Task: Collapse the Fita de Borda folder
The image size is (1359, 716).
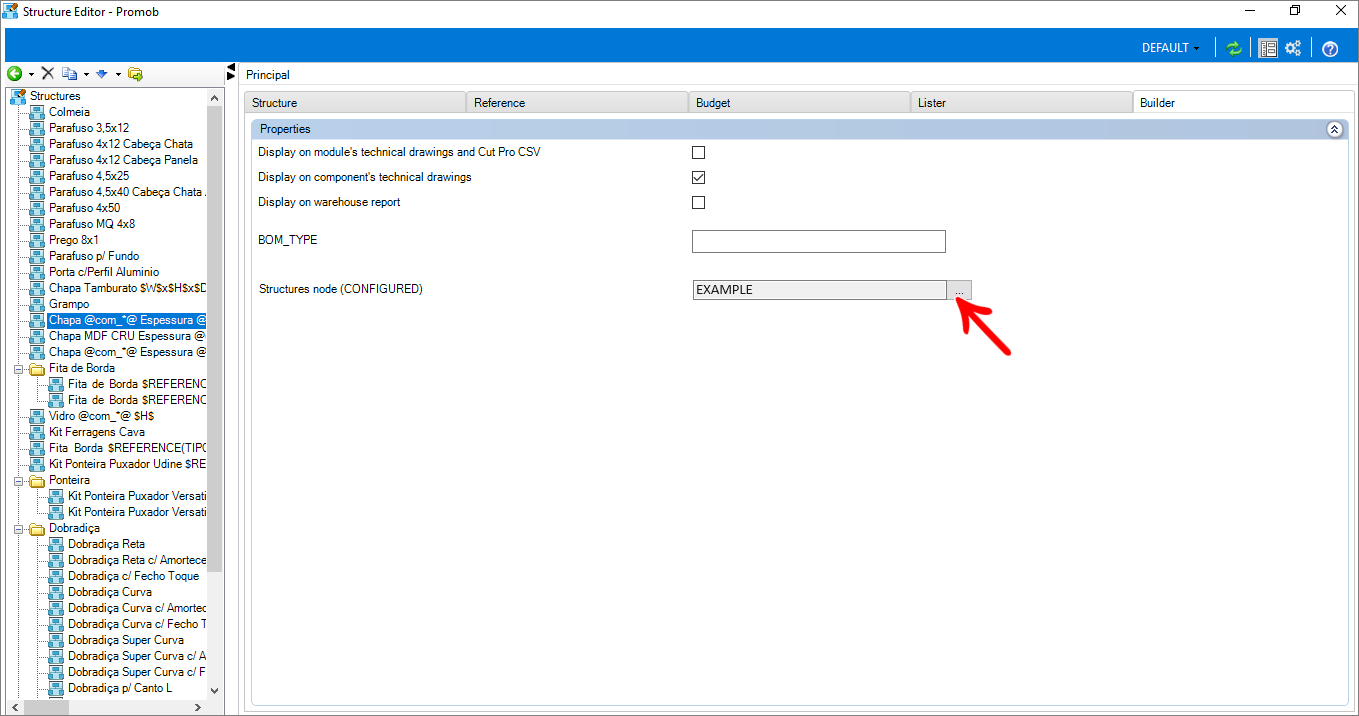Action: tap(18, 368)
